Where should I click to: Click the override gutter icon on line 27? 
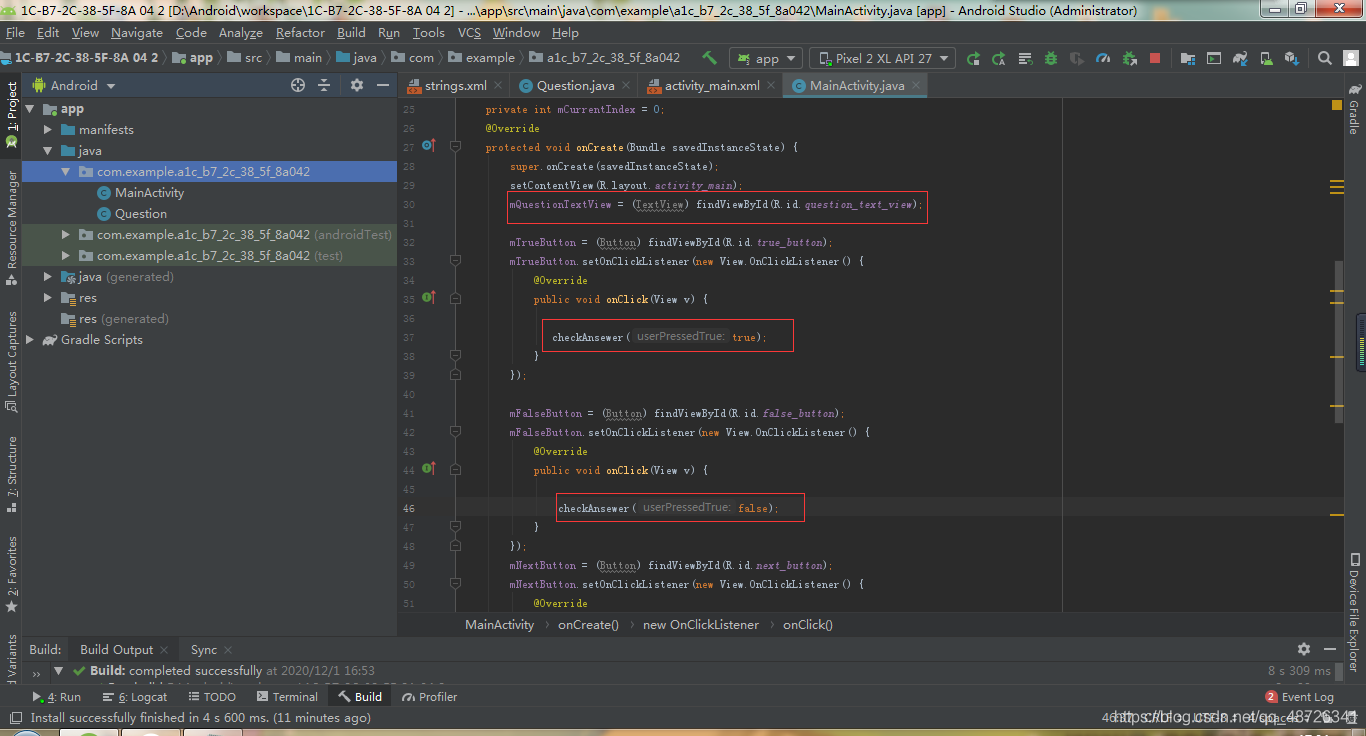[428, 146]
